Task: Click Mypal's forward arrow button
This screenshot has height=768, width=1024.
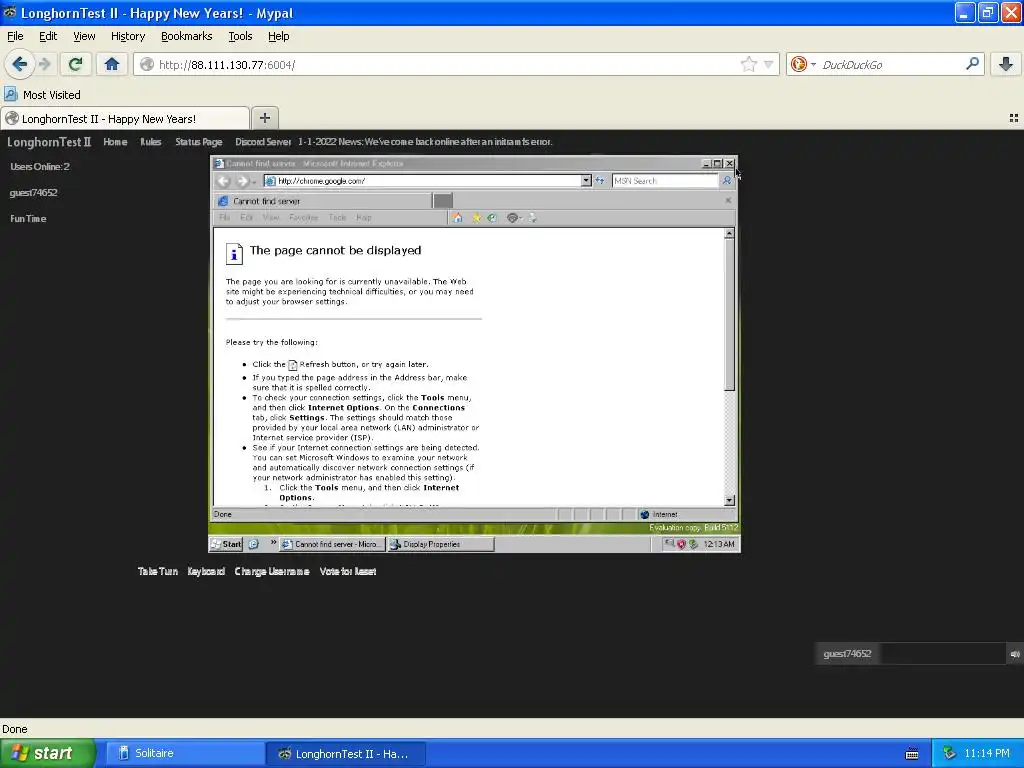Action: click(x=44, y=64)
